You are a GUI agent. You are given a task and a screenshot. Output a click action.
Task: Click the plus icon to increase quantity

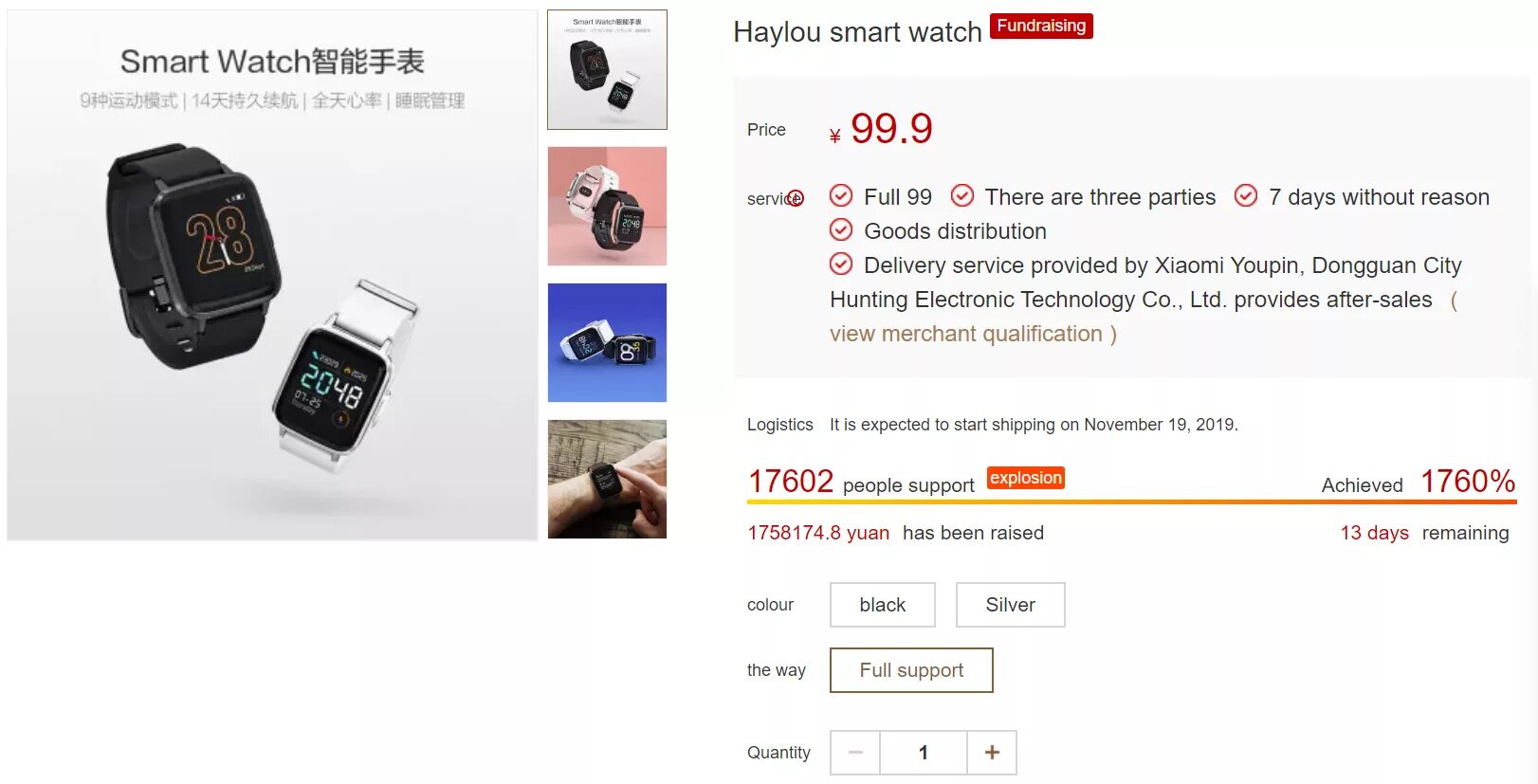click(992, 753)
